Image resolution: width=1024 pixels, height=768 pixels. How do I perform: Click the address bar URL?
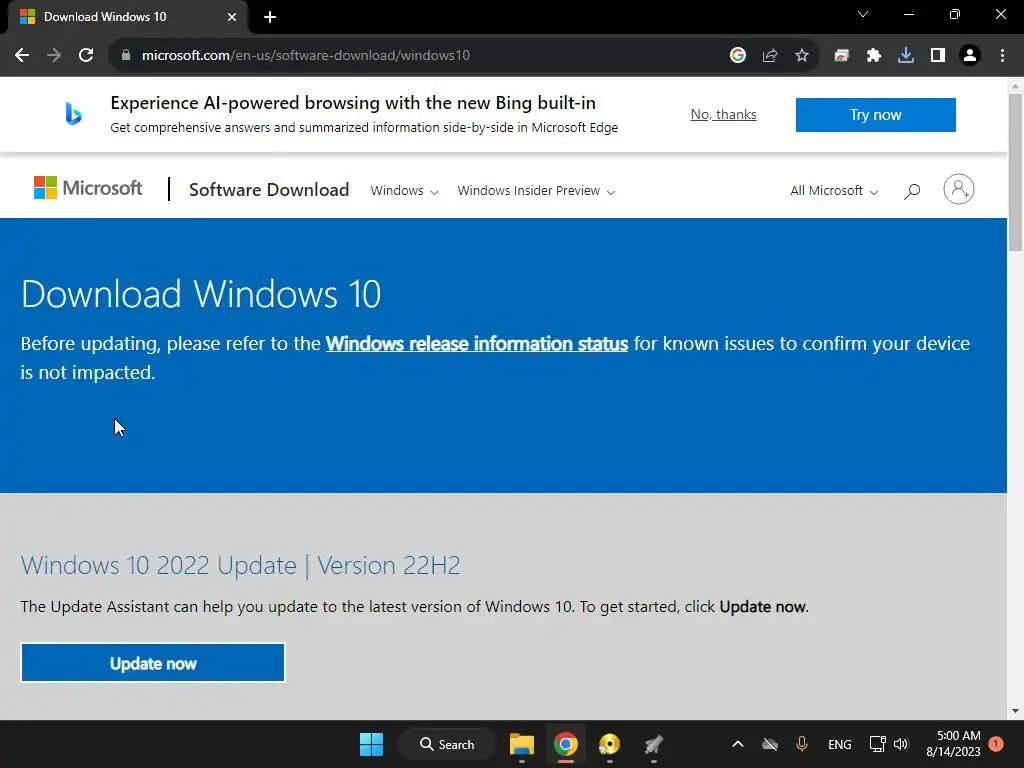[x=306, y=56]
